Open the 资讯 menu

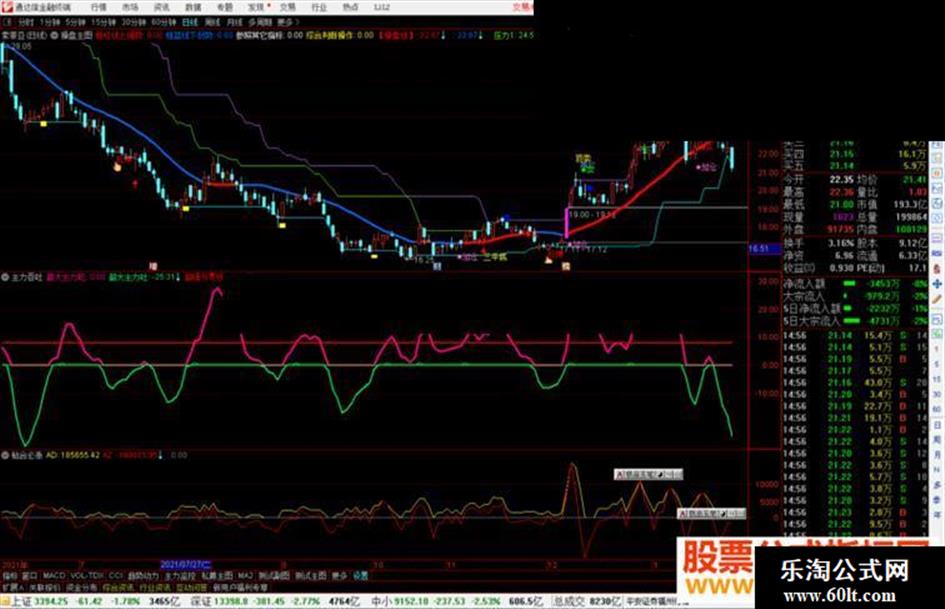[162, 7]
